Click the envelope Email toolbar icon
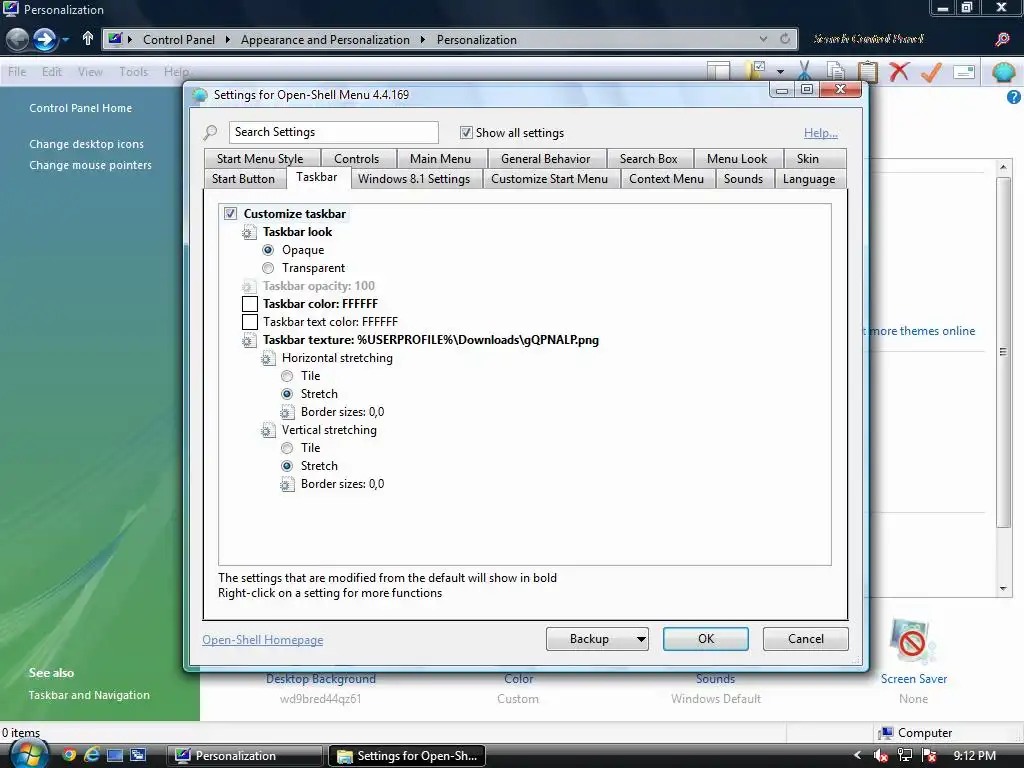Viewport: 1024px width, 768px height. 964,72
